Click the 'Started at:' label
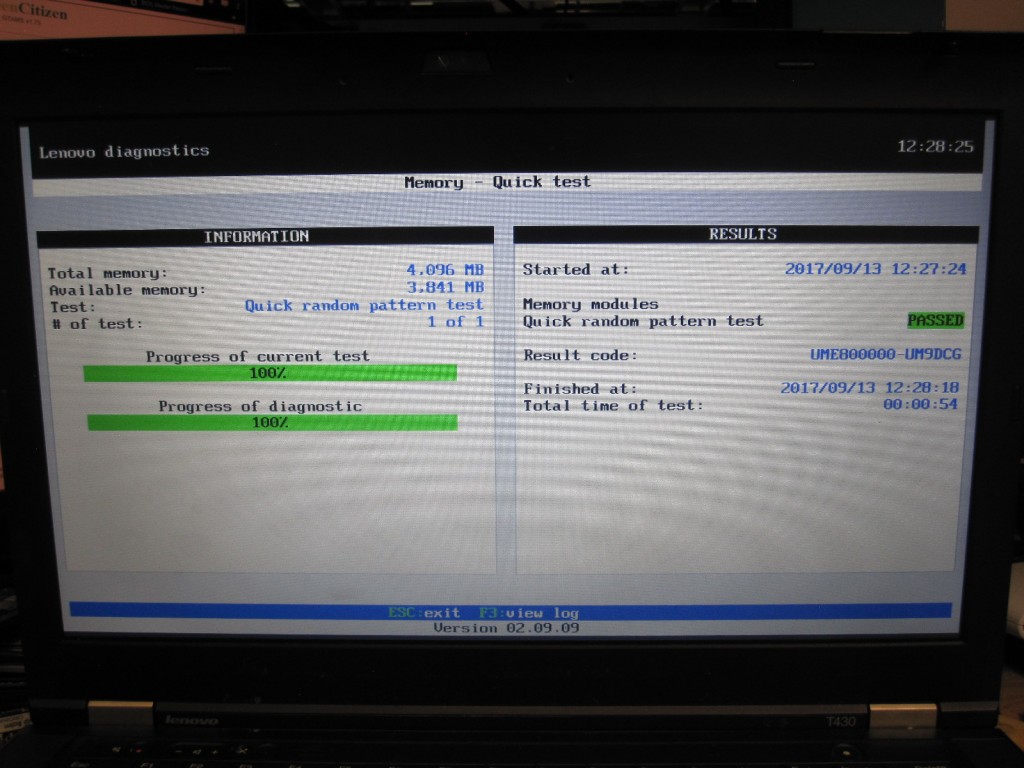This screenshot has height=768, width=1024. point(575,269)
